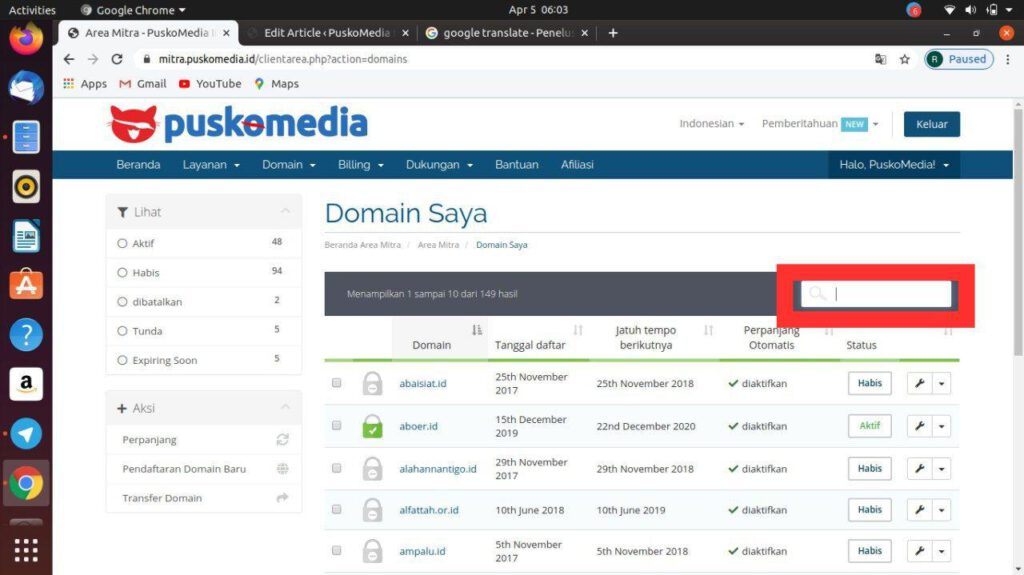
Task: Switch to the google translate tab
Action: coord(507,33)
